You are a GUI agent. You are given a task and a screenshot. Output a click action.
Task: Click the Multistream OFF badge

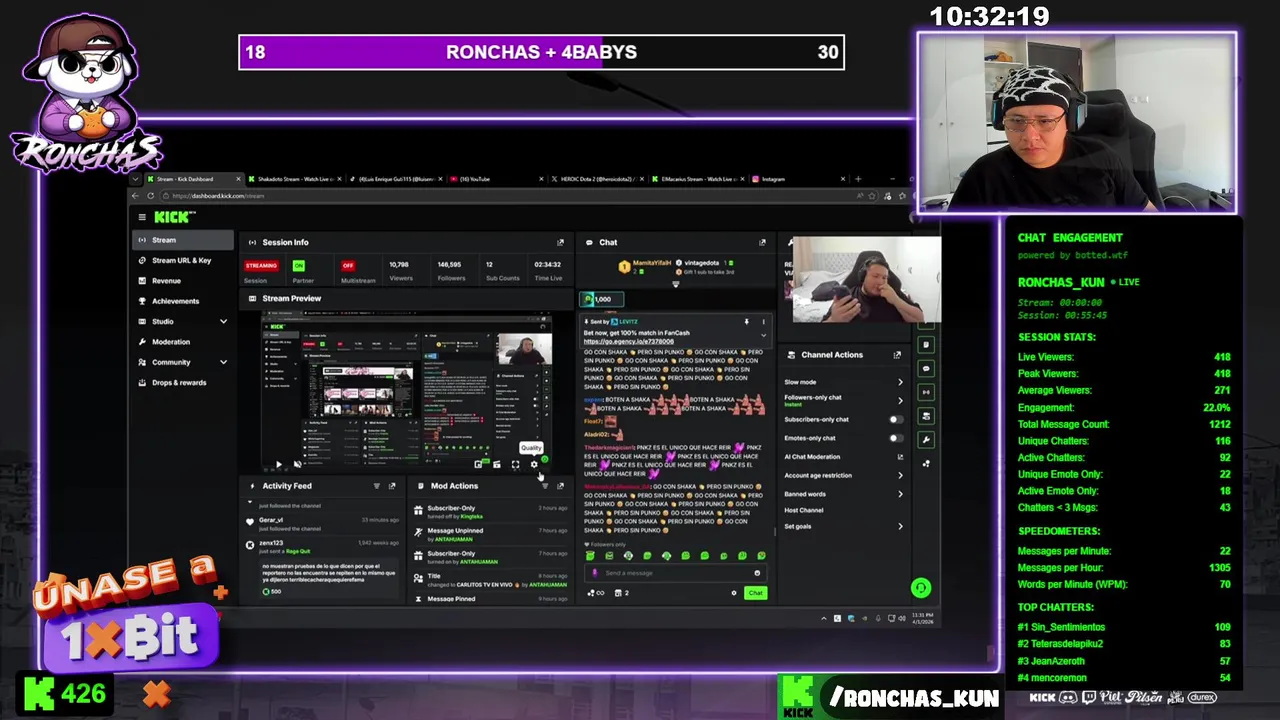click(x=348, y=266)
